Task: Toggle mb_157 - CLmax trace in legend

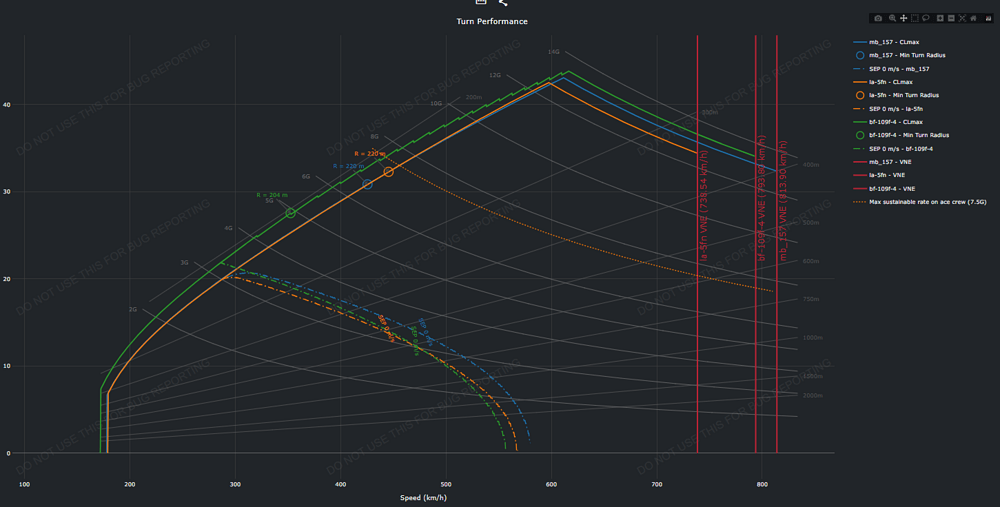Action: coord(896,42)
